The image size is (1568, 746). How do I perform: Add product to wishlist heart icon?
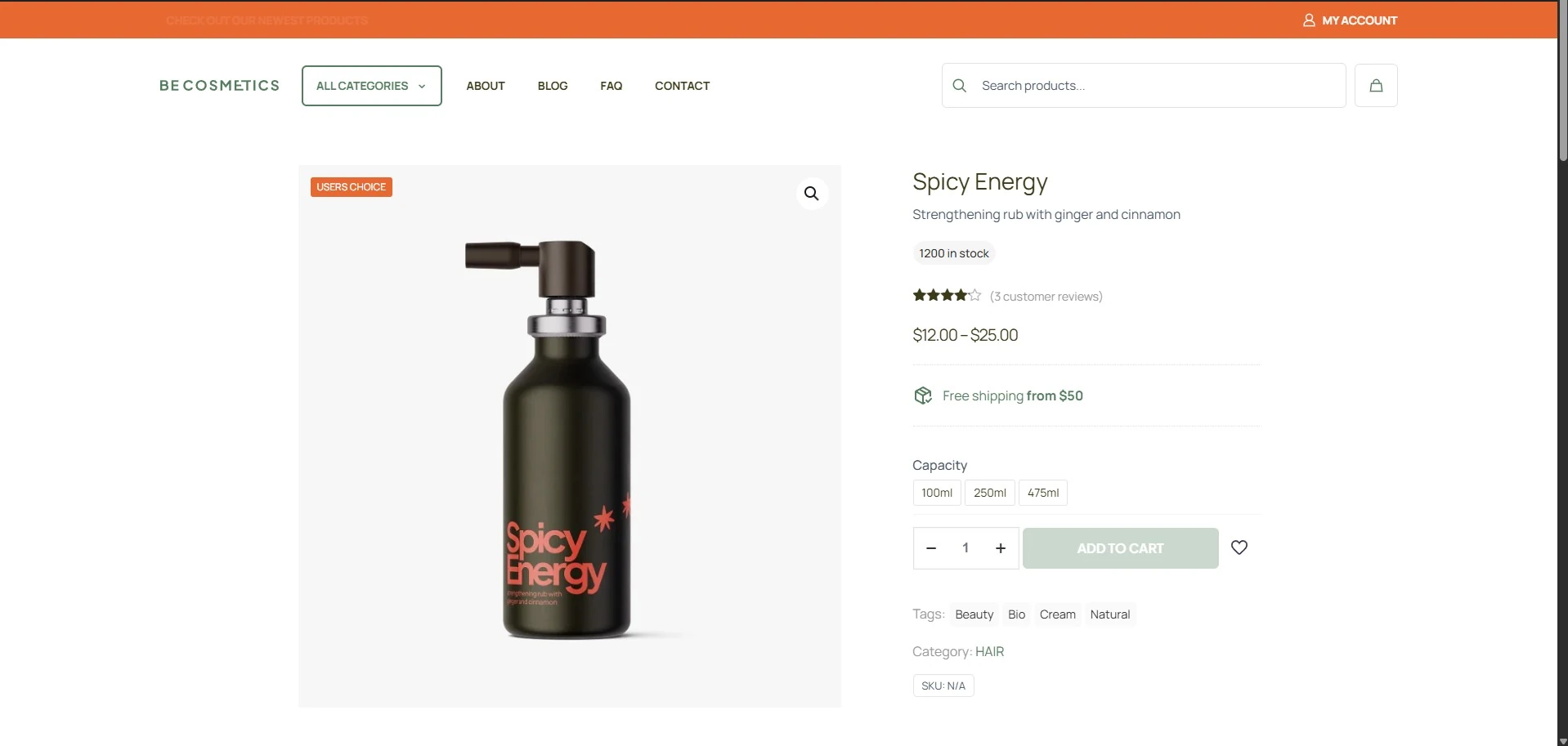coord(1239,547)
